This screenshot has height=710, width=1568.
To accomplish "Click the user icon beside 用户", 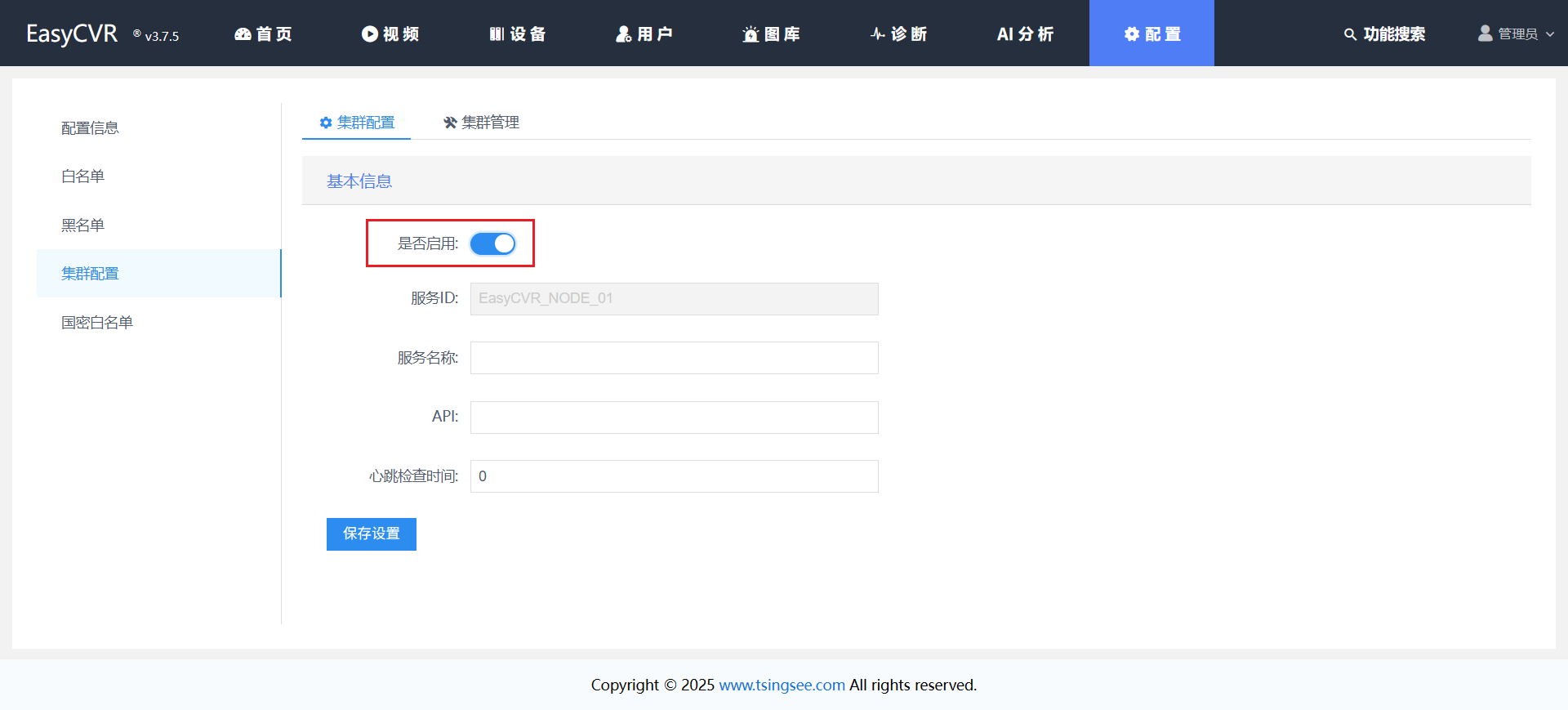I will coord(624,33).
